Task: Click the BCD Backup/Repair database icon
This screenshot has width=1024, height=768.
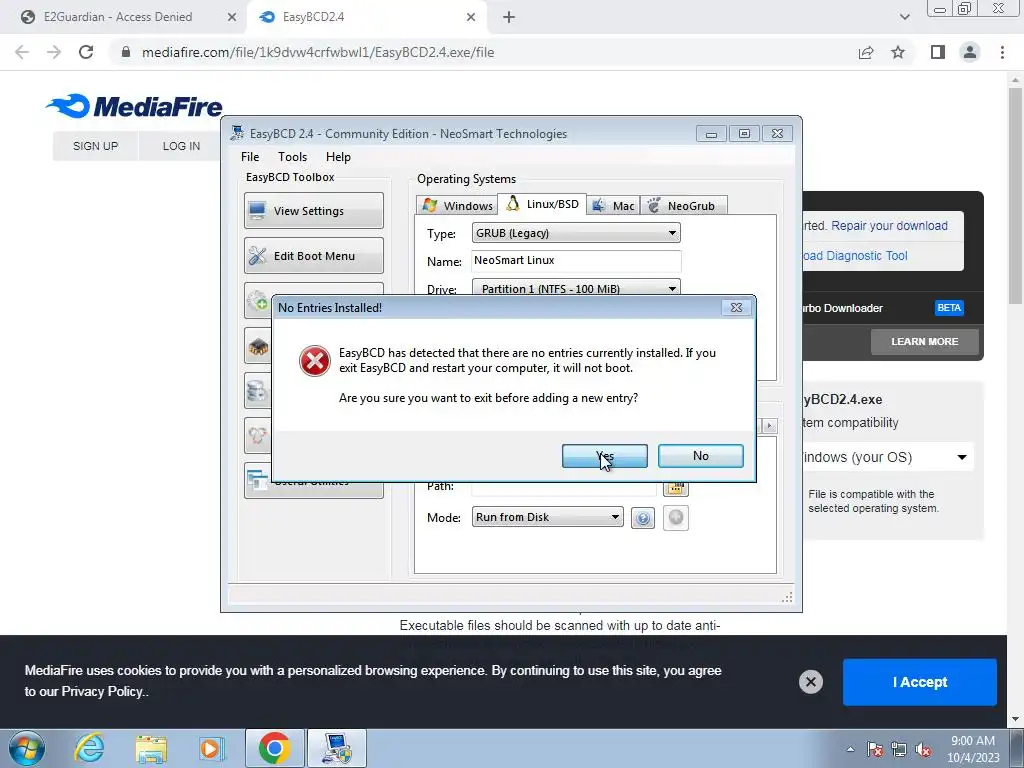Action: tap(257, 391)
